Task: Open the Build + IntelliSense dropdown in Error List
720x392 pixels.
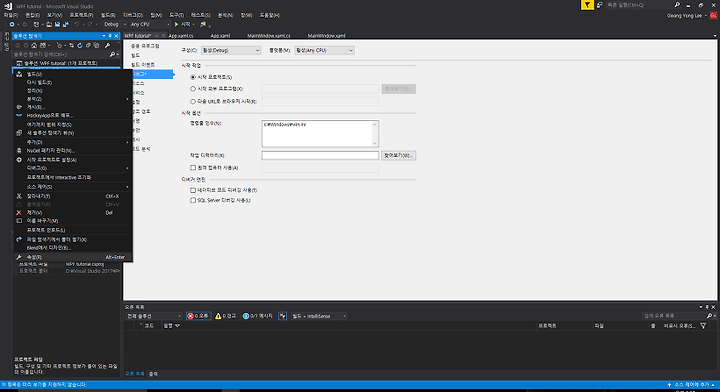Action: [x=319, y=316]
